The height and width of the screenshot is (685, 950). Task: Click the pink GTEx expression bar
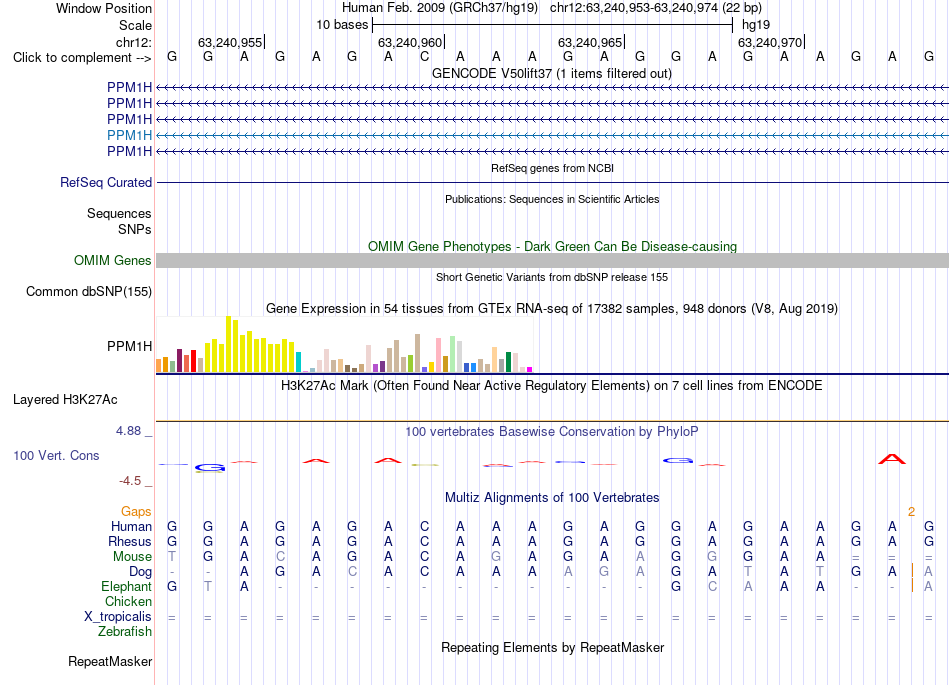coord(438,355)
